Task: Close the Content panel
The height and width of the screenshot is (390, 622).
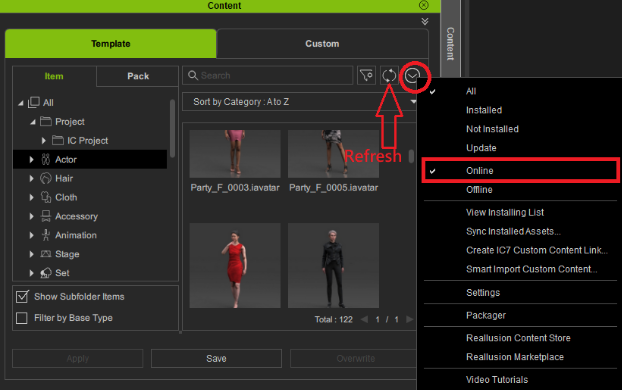Action: tap(424, 5)
